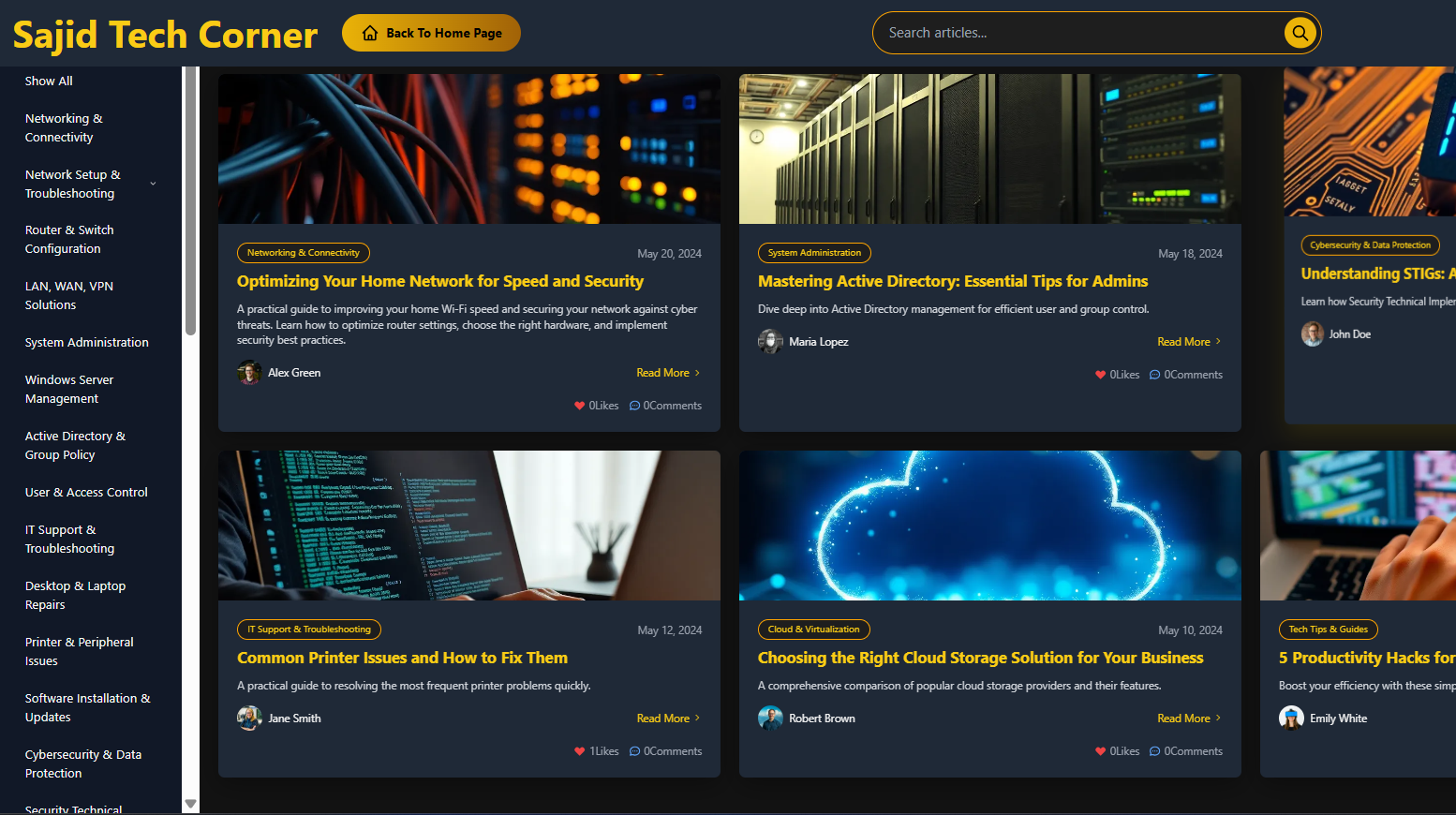Go back using Back To Home Page button
The image size is (1456, 815).
pos(431,33)
